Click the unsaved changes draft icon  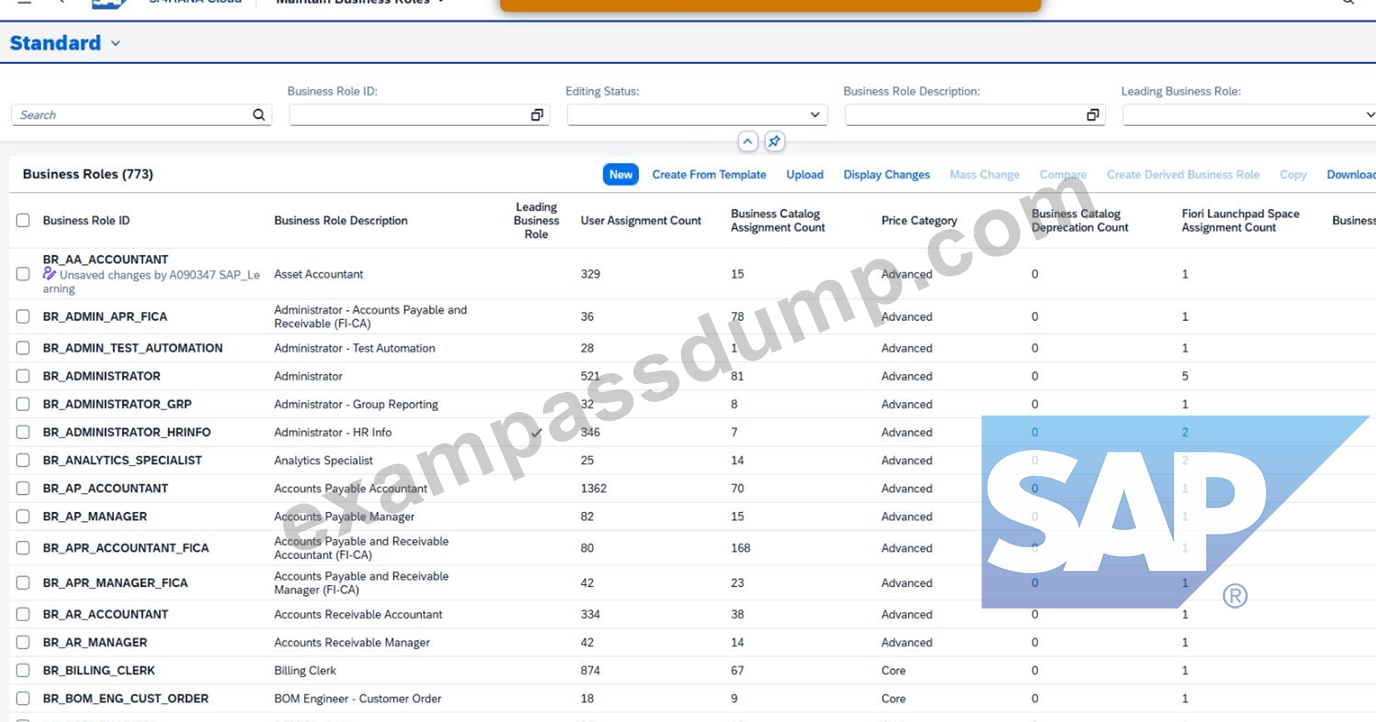point(50,274)
